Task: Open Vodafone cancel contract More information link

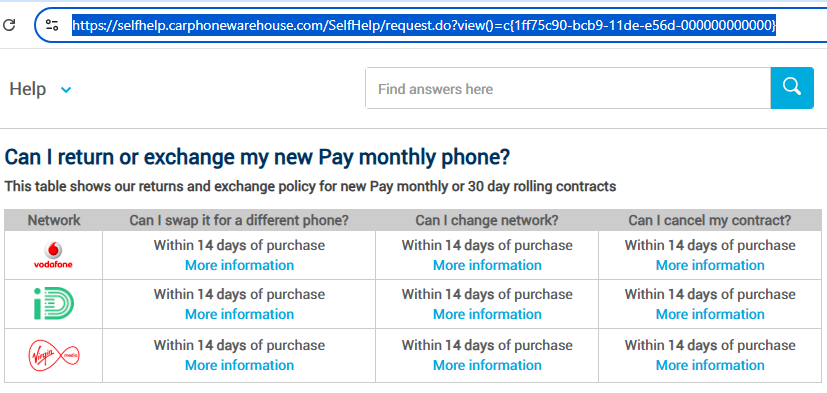Action: pyautogui.click(x=710, y=265)
